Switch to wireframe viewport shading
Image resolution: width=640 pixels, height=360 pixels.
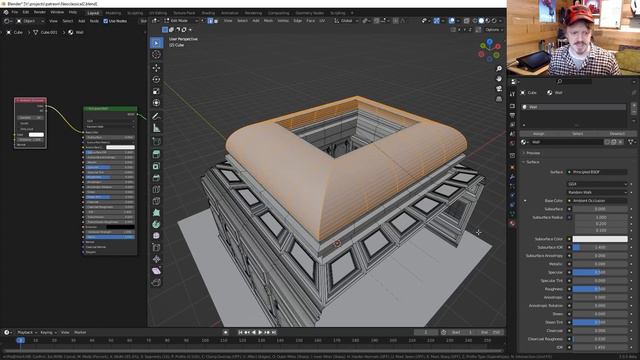[x=475, y=21]
